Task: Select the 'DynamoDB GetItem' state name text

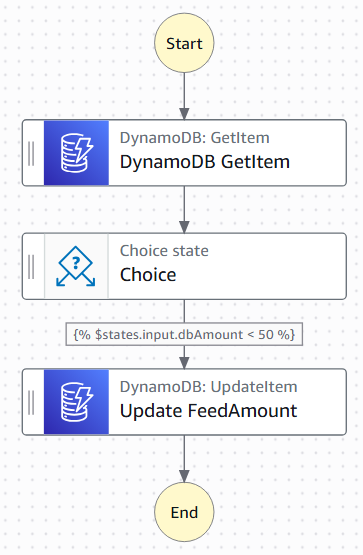Action: point(205,162)
